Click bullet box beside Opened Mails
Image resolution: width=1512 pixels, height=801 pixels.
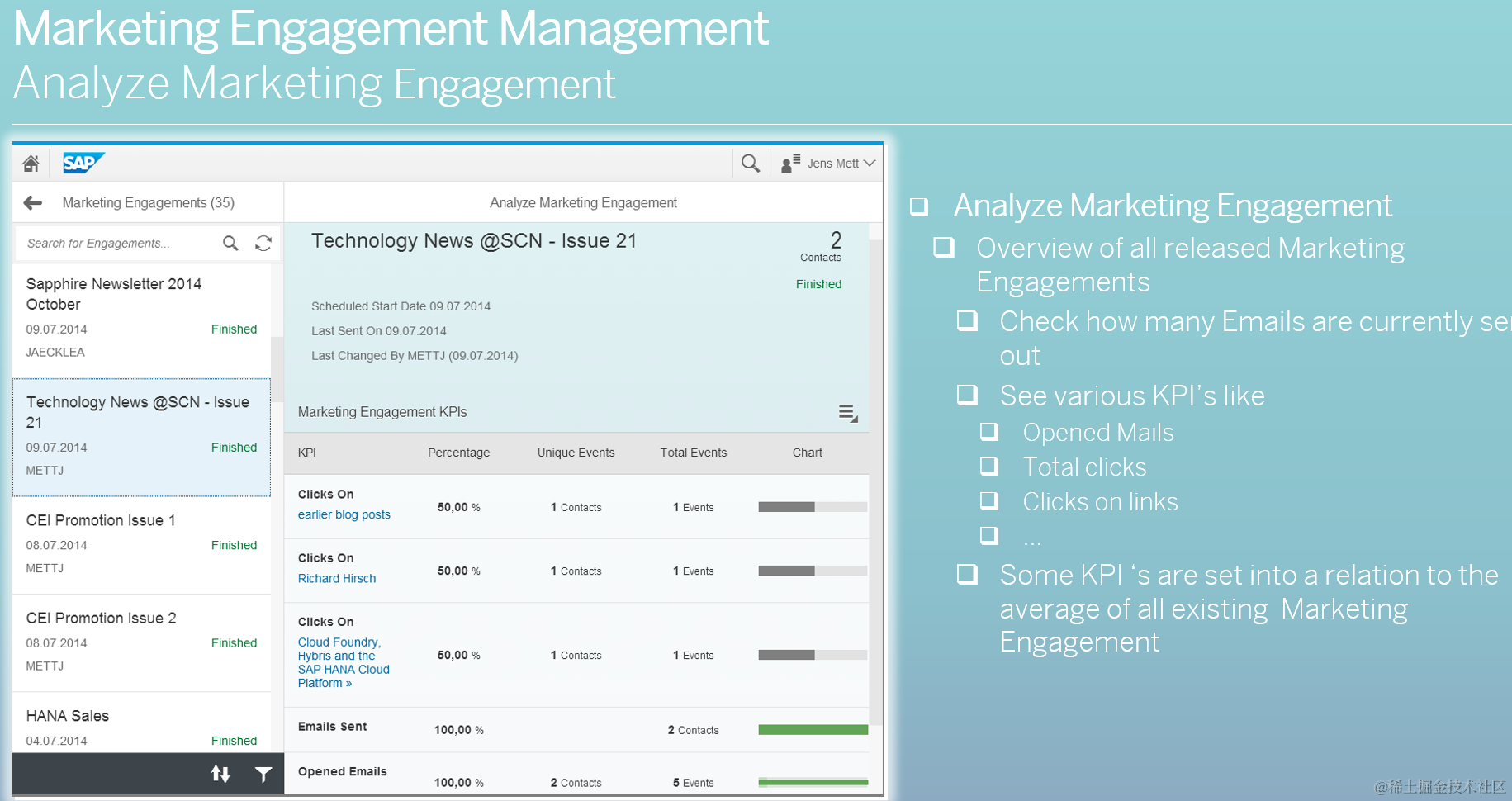tap(988, 431)
